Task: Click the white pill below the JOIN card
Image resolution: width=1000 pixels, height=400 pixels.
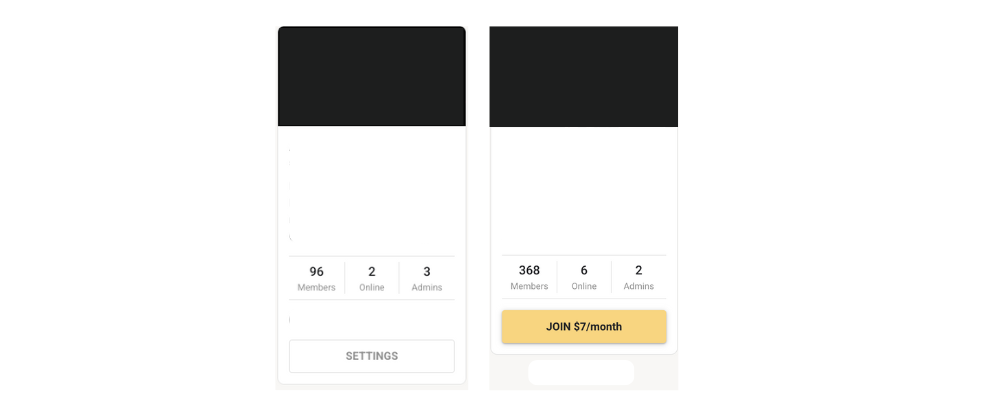Action: [x=581, y=372]
